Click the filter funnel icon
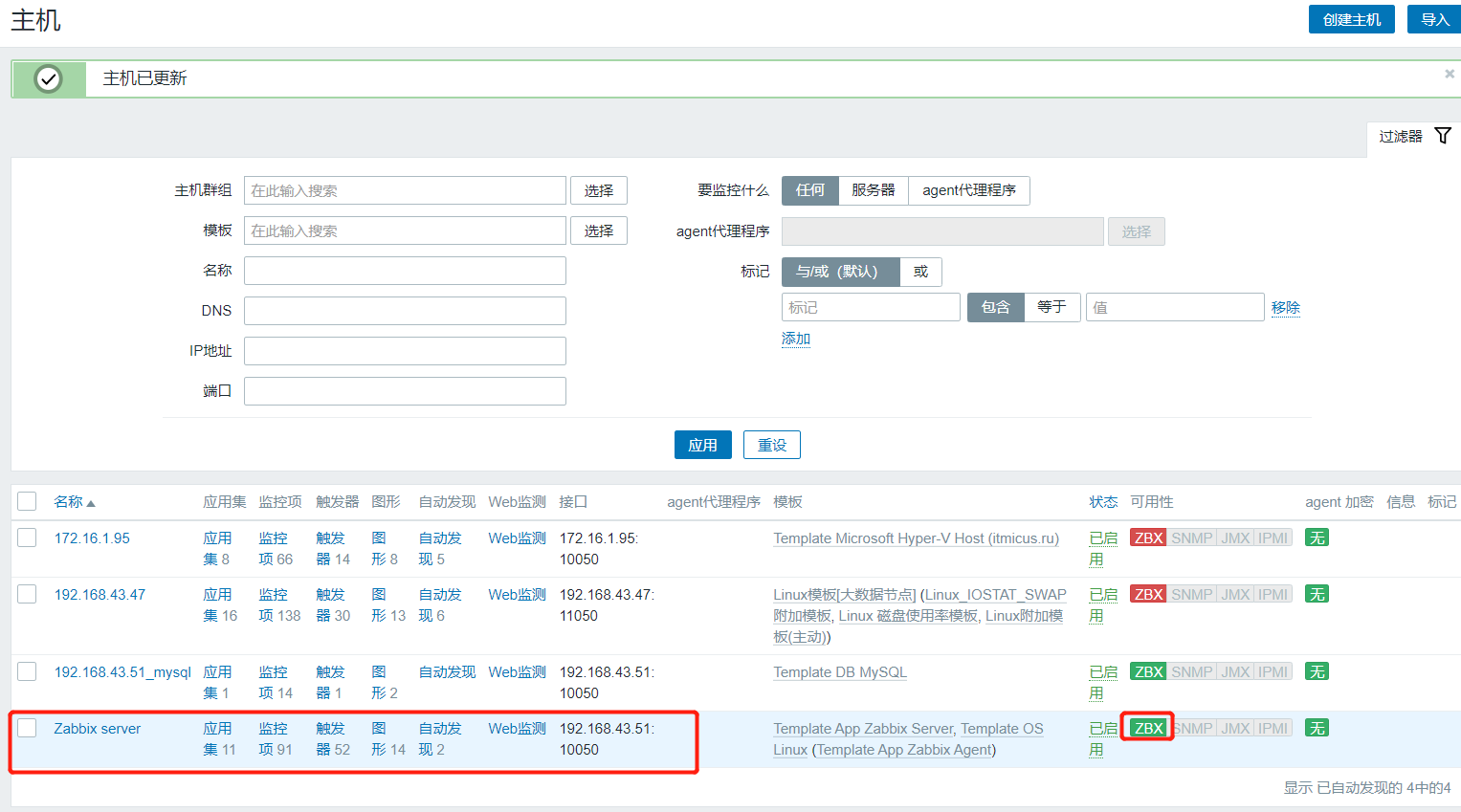Viewport: 1461px width, 812px height. coord(1443,136)
